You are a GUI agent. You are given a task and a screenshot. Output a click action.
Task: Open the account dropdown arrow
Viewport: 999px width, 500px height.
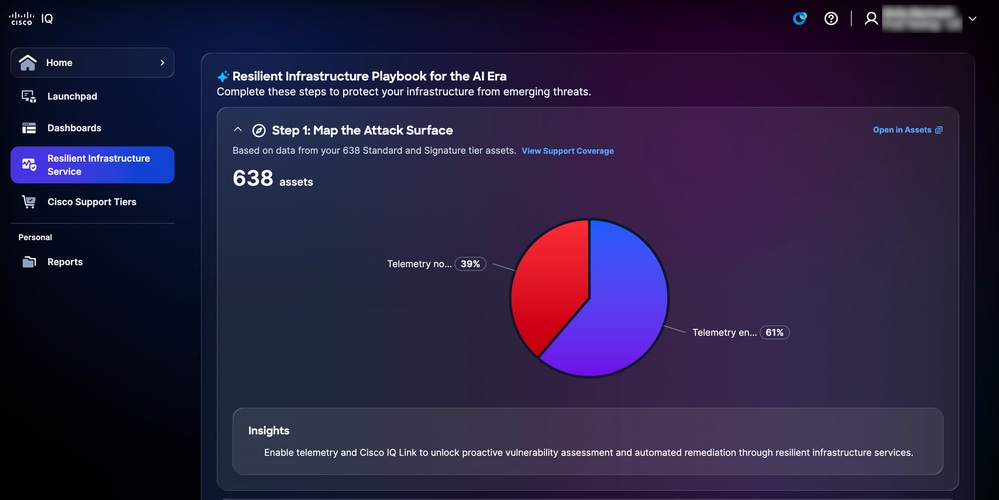[972, 19]
